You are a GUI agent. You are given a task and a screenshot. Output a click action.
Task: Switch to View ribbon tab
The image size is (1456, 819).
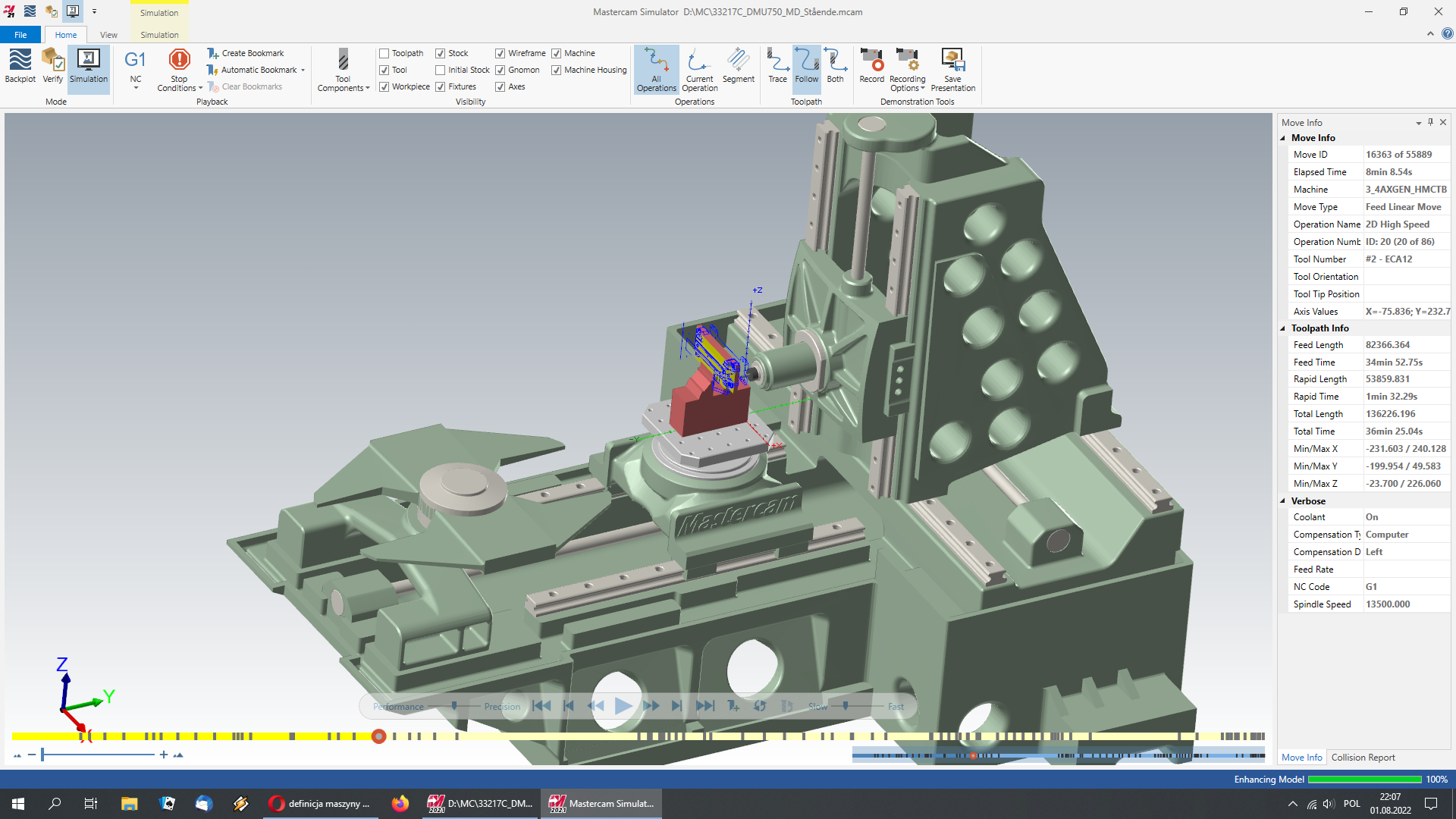pos(108,35)
